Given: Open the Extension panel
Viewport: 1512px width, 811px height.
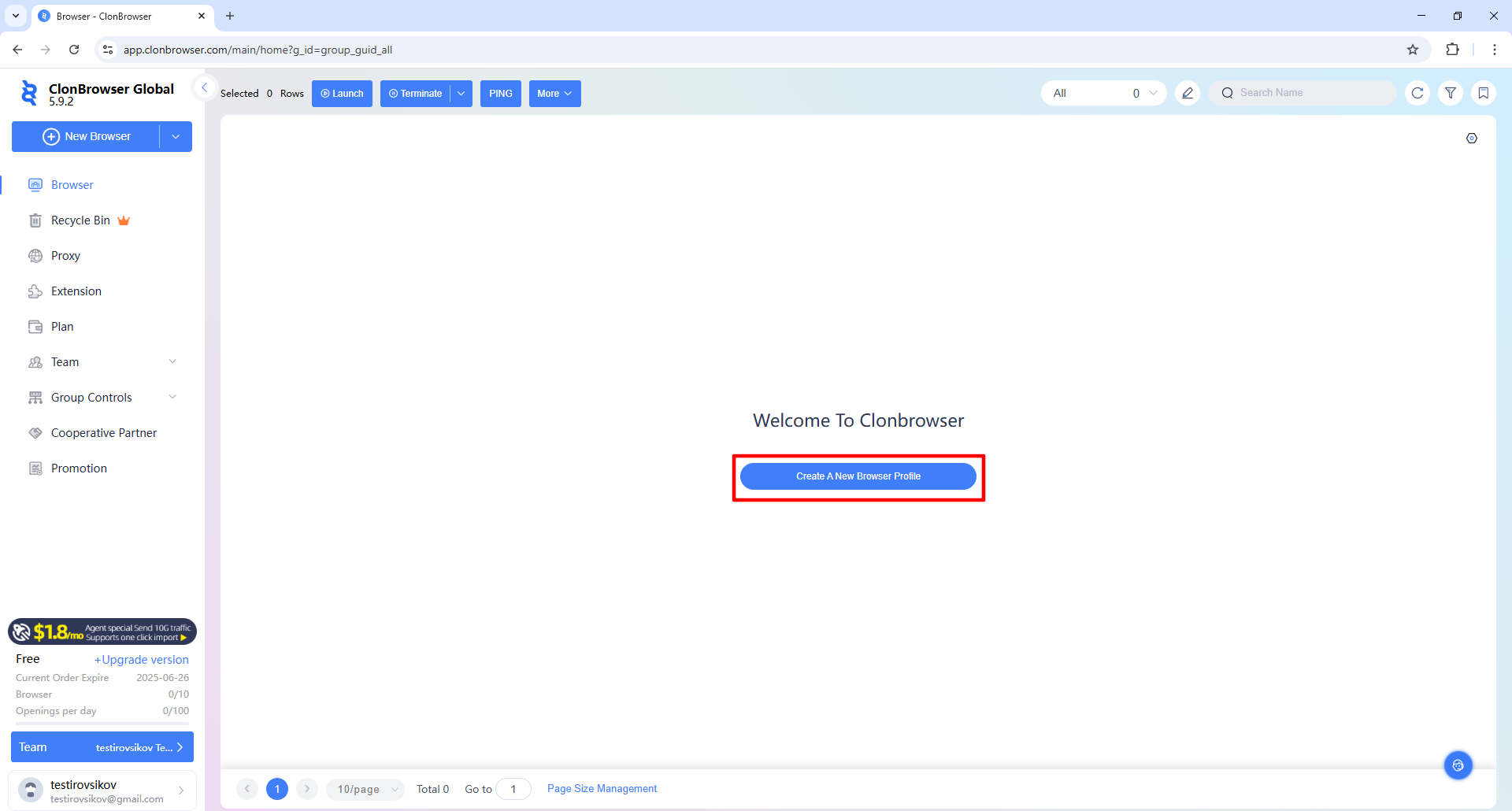Looking at the screenshot, I should pyautogui.click(x=75, y=291).
